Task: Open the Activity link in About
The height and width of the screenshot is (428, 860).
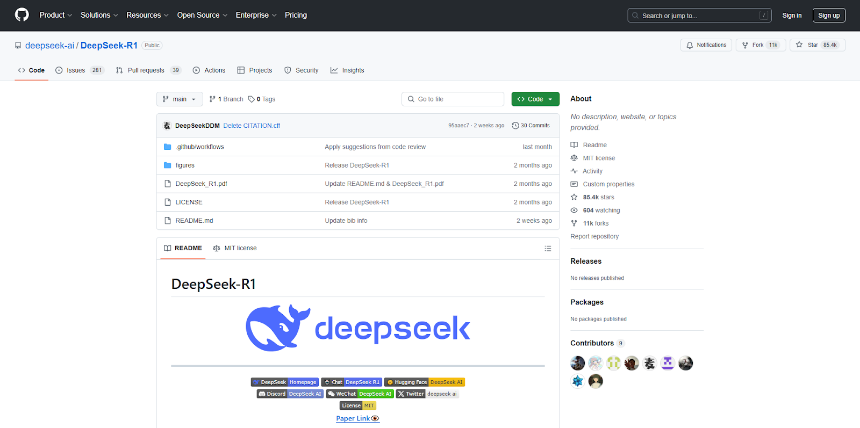Action: (x=587, y=171)
